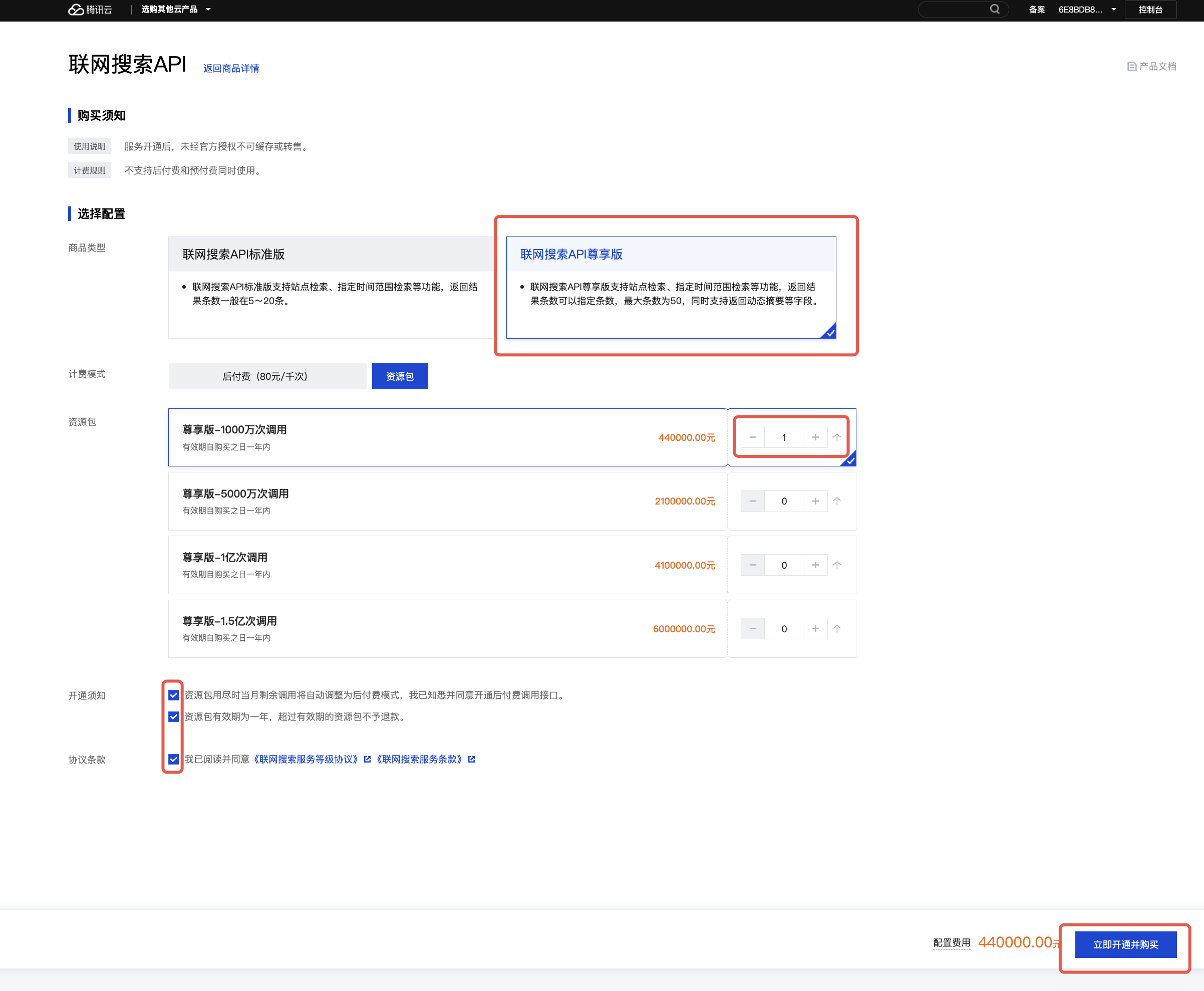The width and height of the screenshot is (1204, 991).
Task: Select the 资源包 billing mode tab
Action: [x=400, y=376]
